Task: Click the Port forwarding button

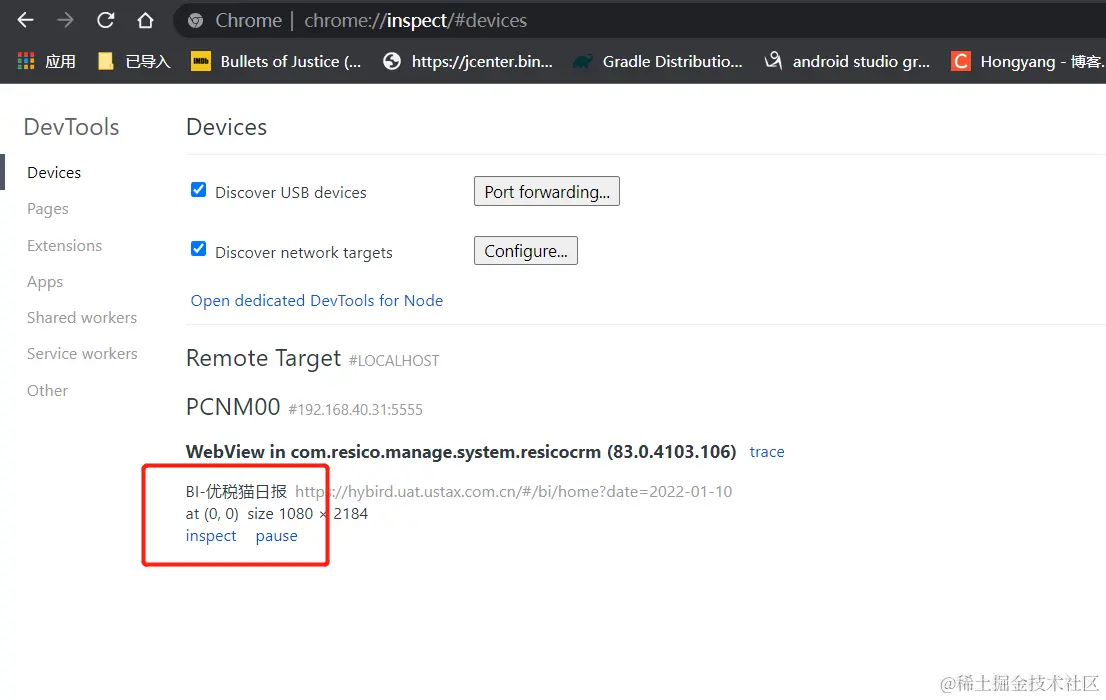Action: (546, 192)
